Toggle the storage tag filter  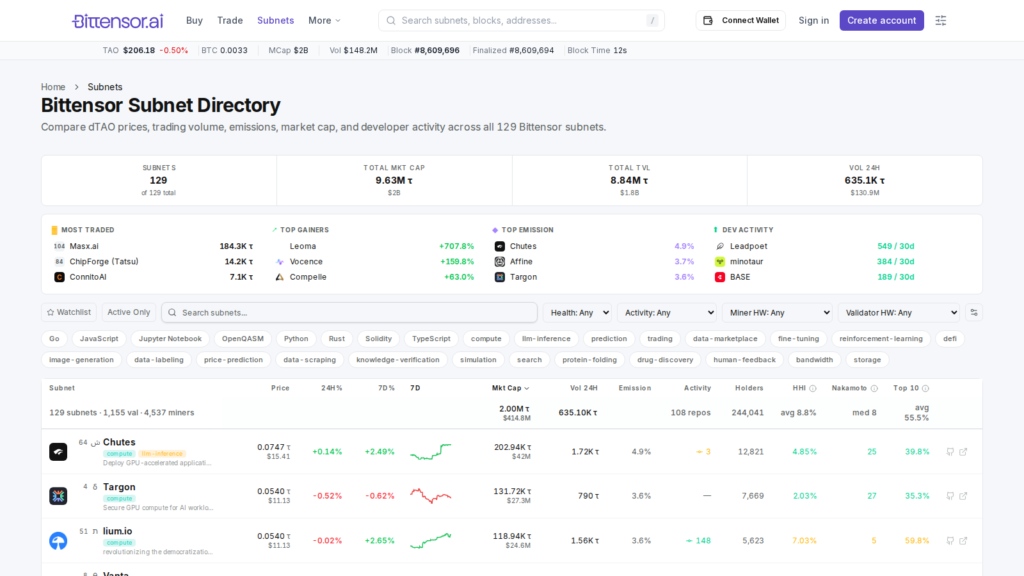click(x=867, y=359)
